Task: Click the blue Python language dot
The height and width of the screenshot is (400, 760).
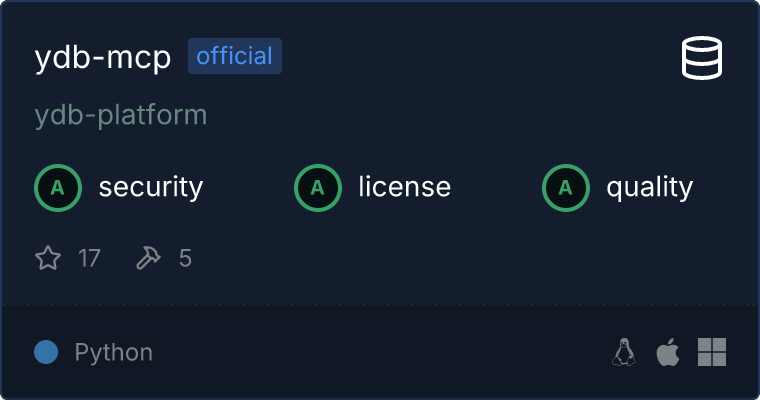Action: (x=46, y=352)
